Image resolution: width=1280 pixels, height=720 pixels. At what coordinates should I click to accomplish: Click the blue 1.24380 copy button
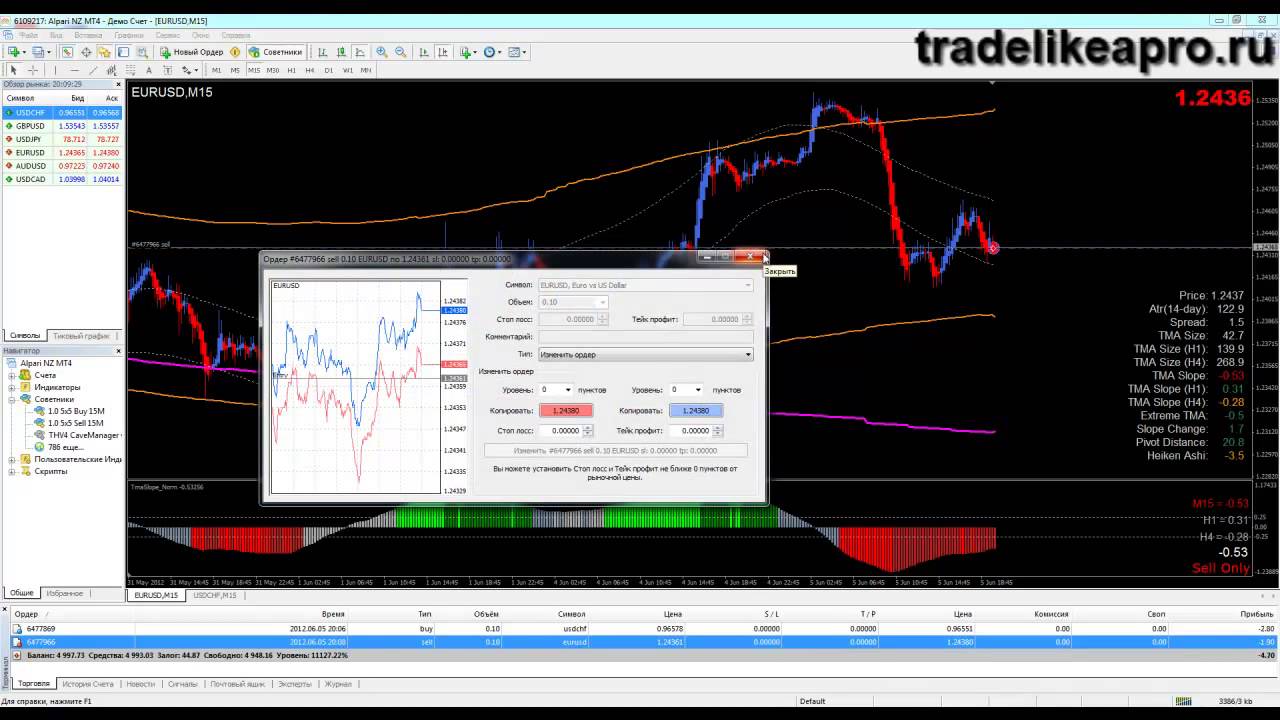695,410
